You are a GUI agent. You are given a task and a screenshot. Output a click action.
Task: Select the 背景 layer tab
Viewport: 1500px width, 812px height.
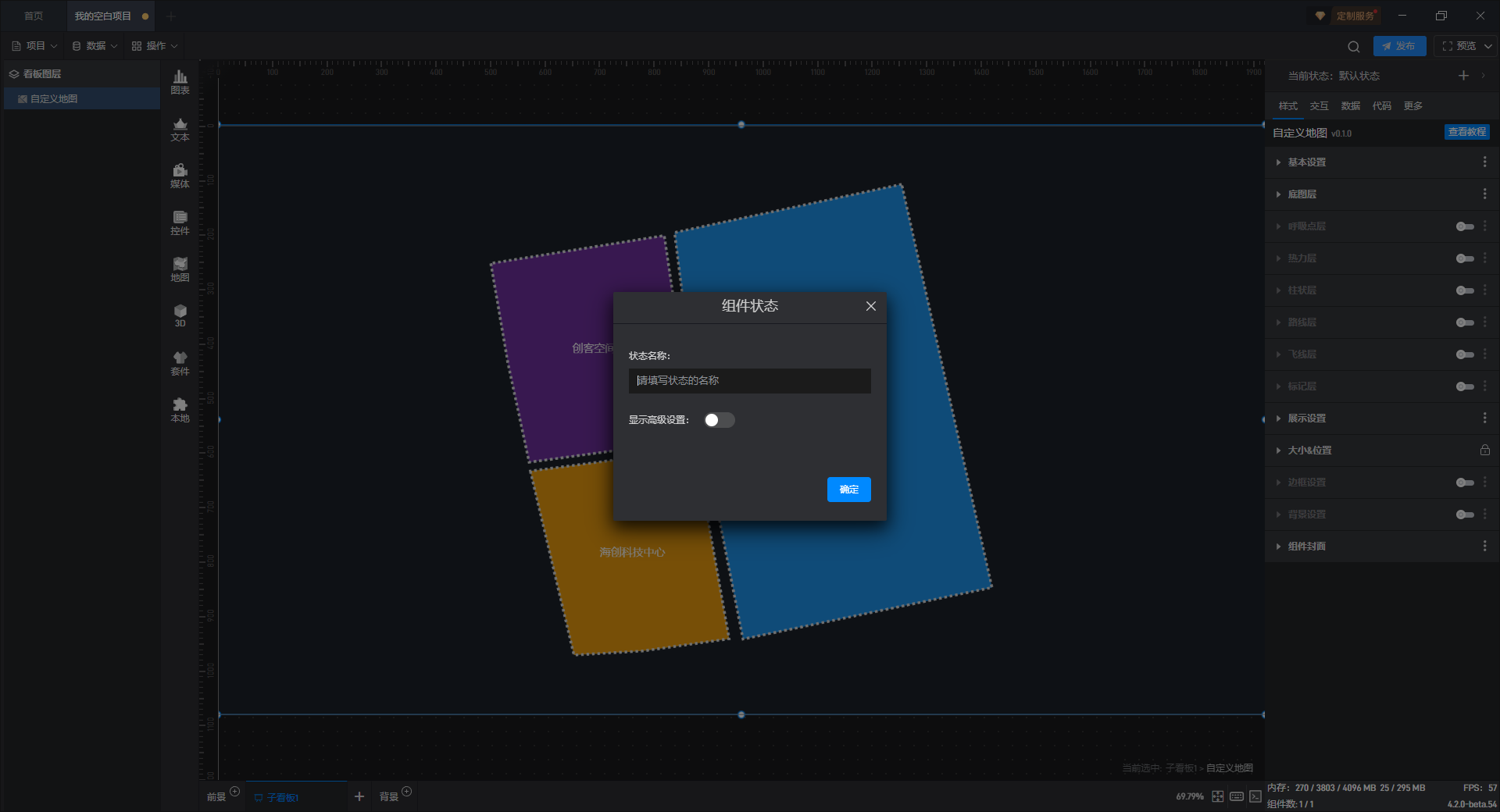[388, 796]
